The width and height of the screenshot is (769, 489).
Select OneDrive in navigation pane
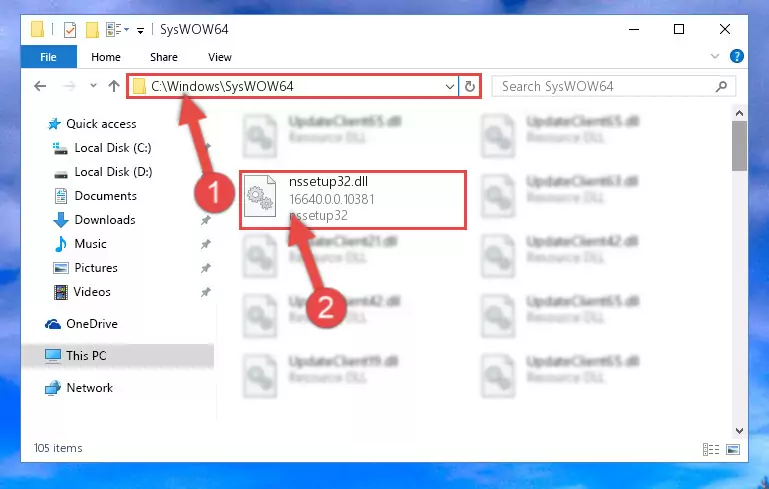[92, 324]
